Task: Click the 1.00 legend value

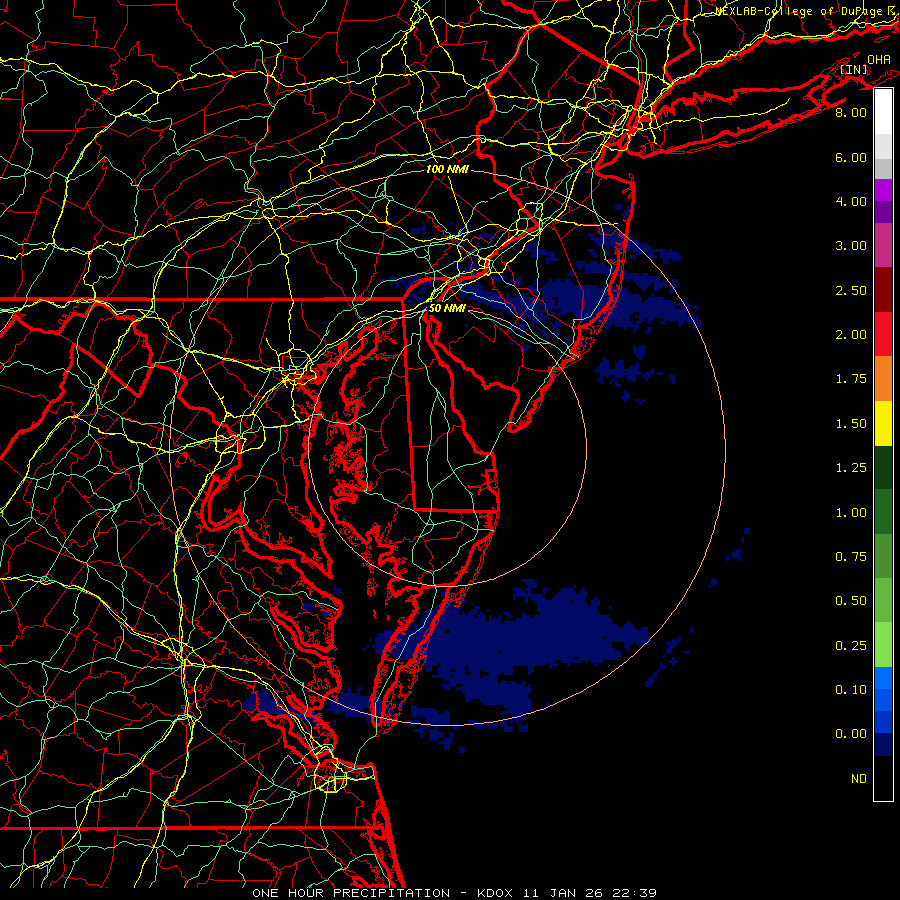Action: click(x=851, y=513)
